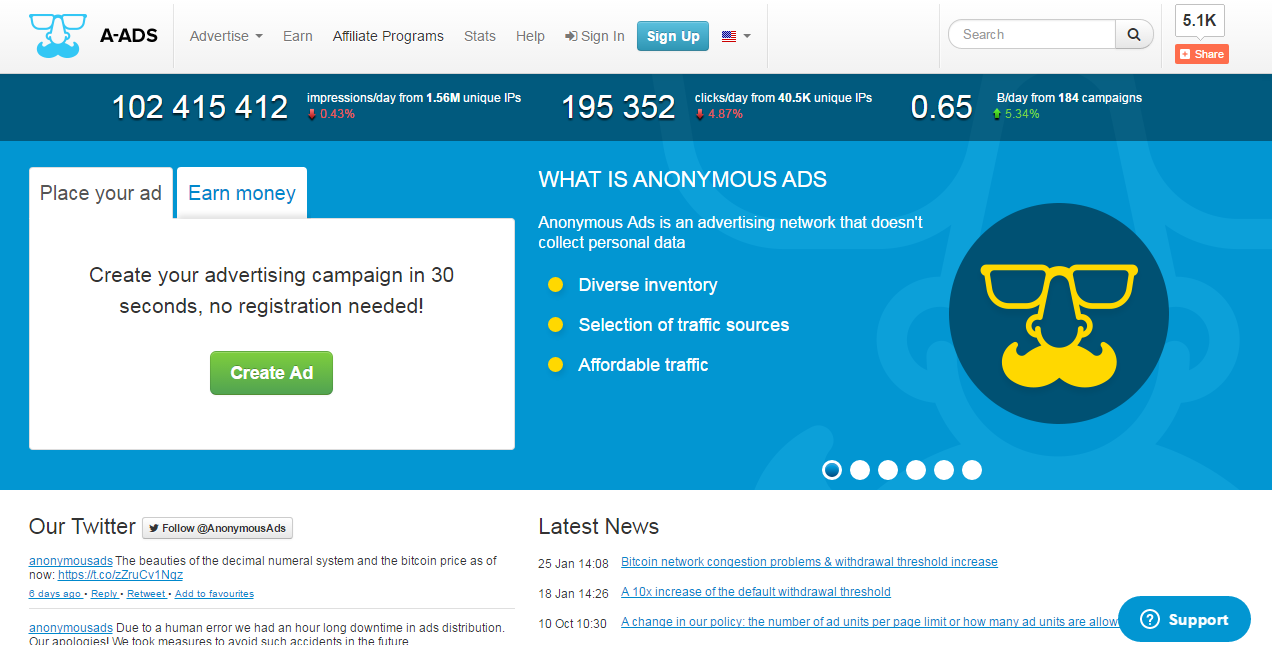Click the tweet Retweet link
This screenshot has height=645, width=1272.
pyautogui.click(x=146, y=594)
